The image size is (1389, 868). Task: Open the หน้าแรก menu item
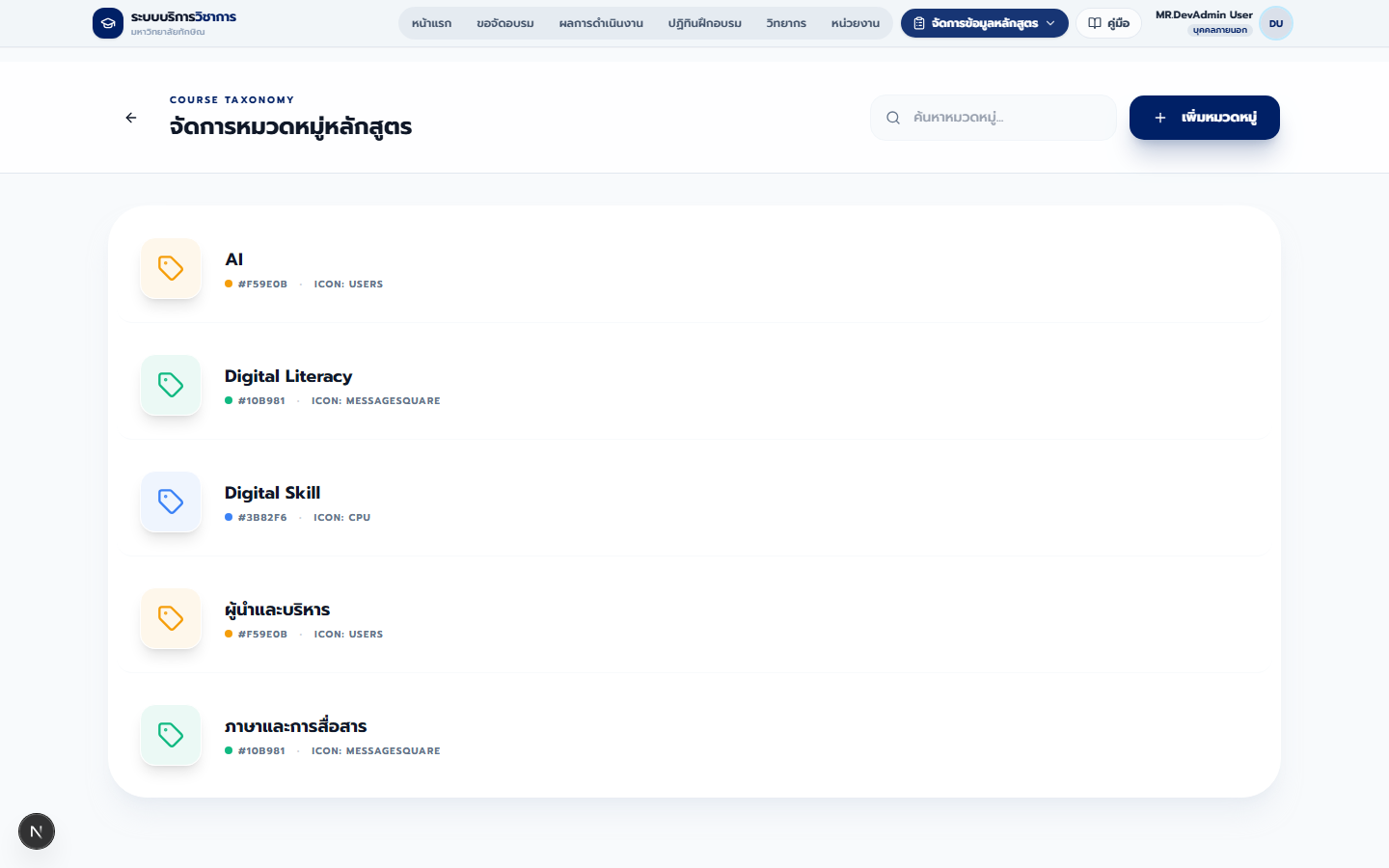click(x=431, y=23)
